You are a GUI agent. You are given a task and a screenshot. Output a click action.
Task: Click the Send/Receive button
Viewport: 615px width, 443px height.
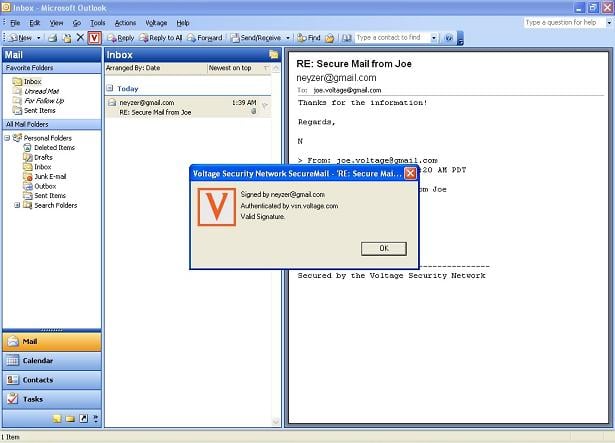(x=256, y=38)
